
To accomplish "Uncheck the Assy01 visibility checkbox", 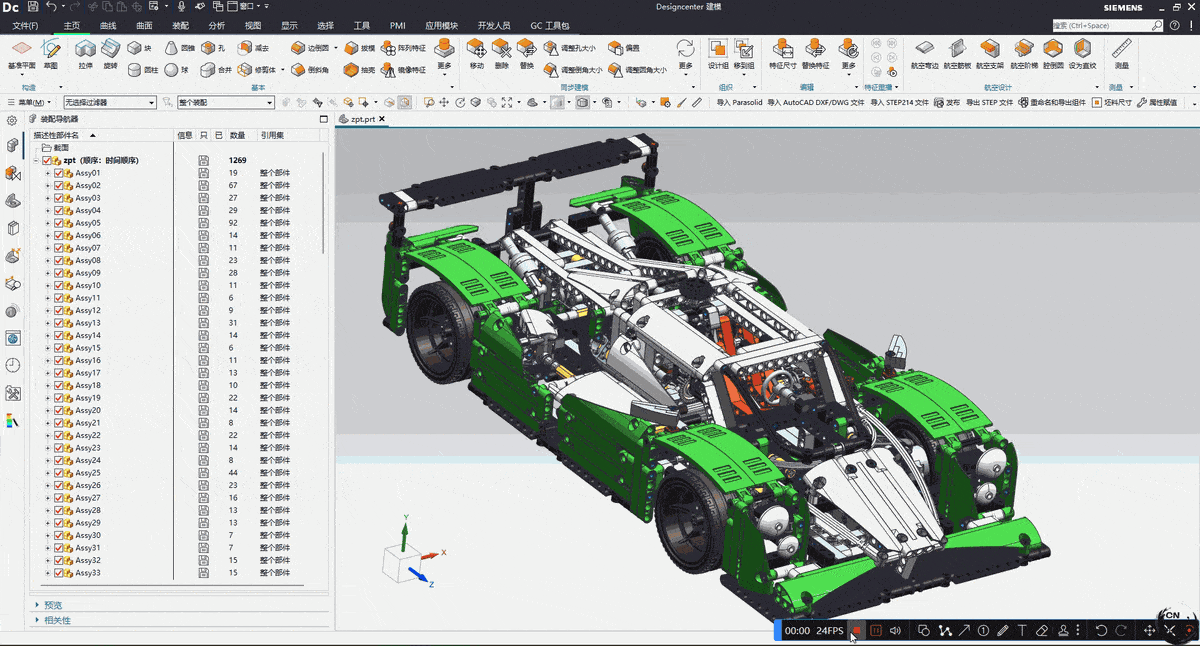I will 58,173.
